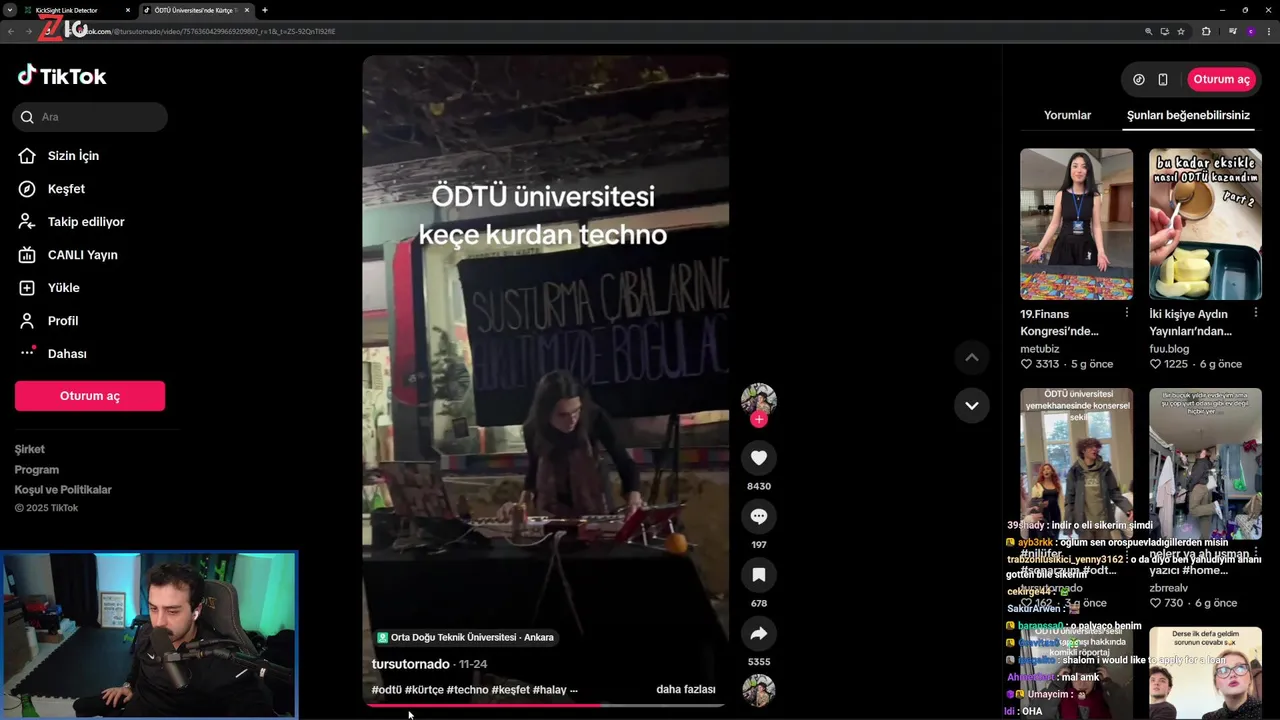The width and height of the screenshot is (1280, 720).
Task: Open metubiz profile link
Action: [1040, 349]
